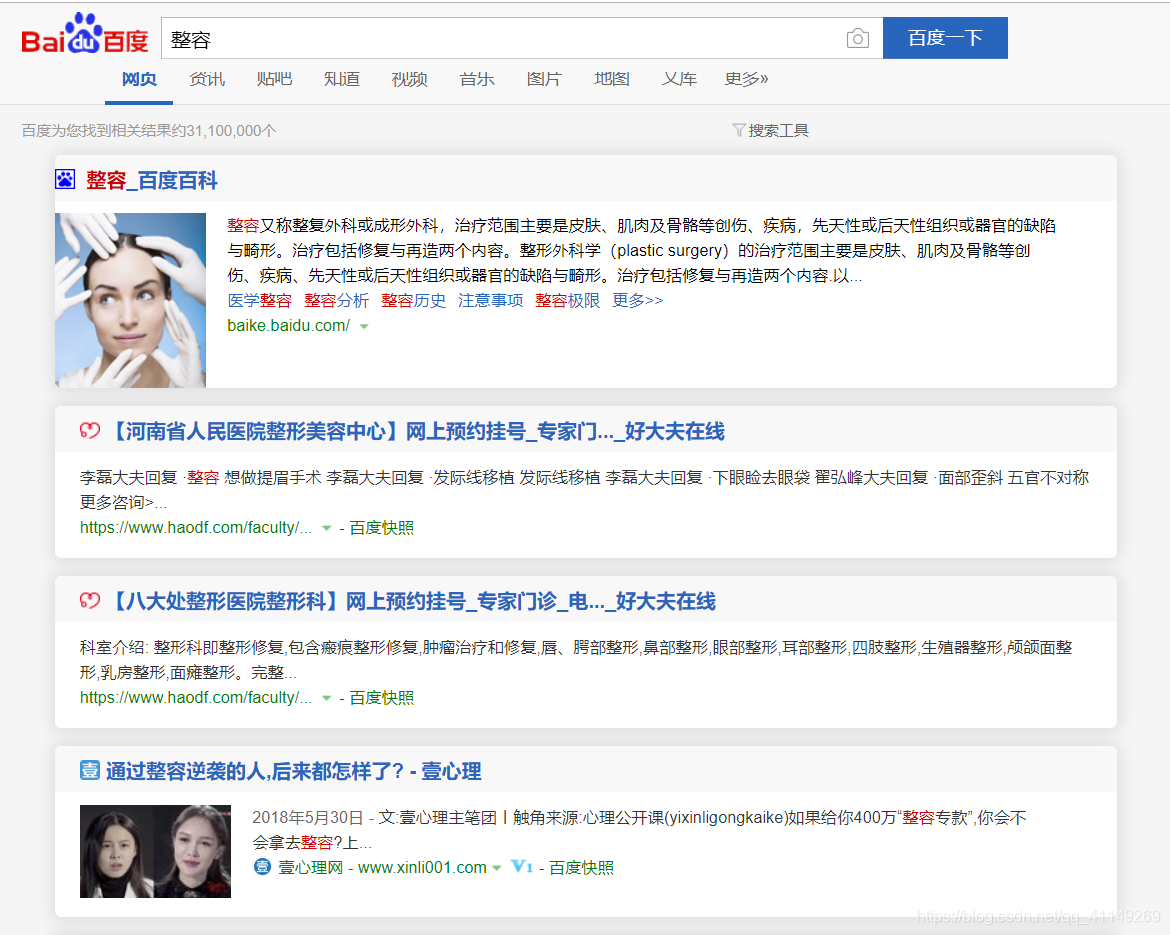Open the 地图 tab
Image resolution: width=1170 pixels, height=935 pixels.
coord(612,79)
